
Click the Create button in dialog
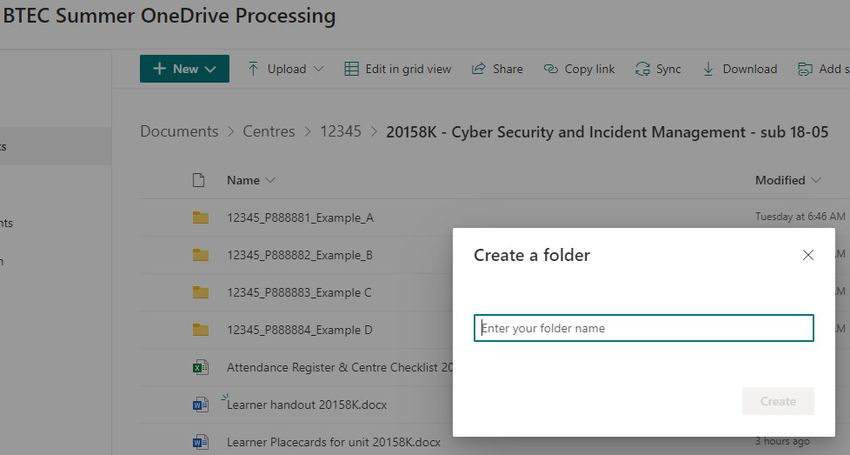coord(778,401)
